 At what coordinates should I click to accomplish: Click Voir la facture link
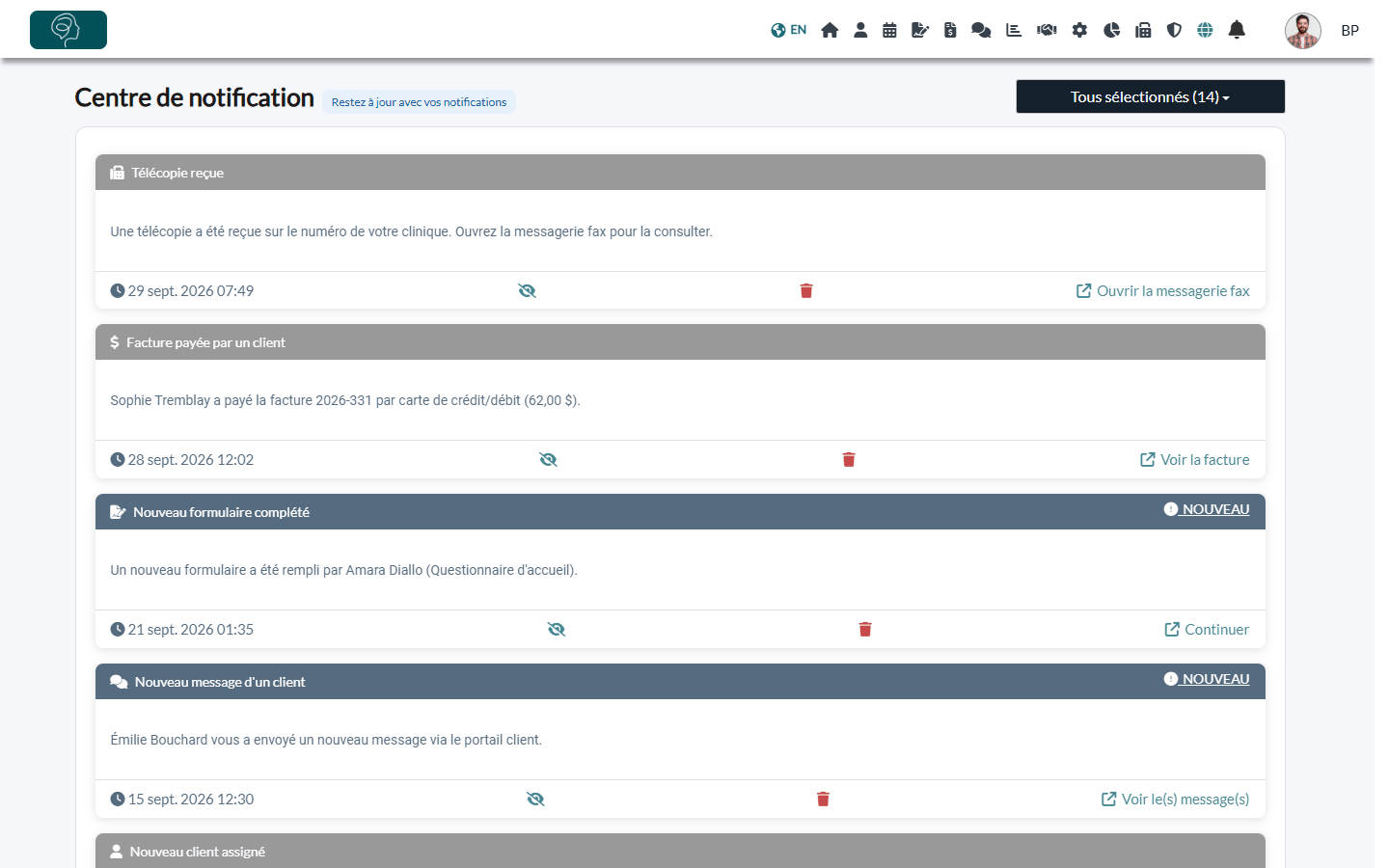coord(1194,459)
